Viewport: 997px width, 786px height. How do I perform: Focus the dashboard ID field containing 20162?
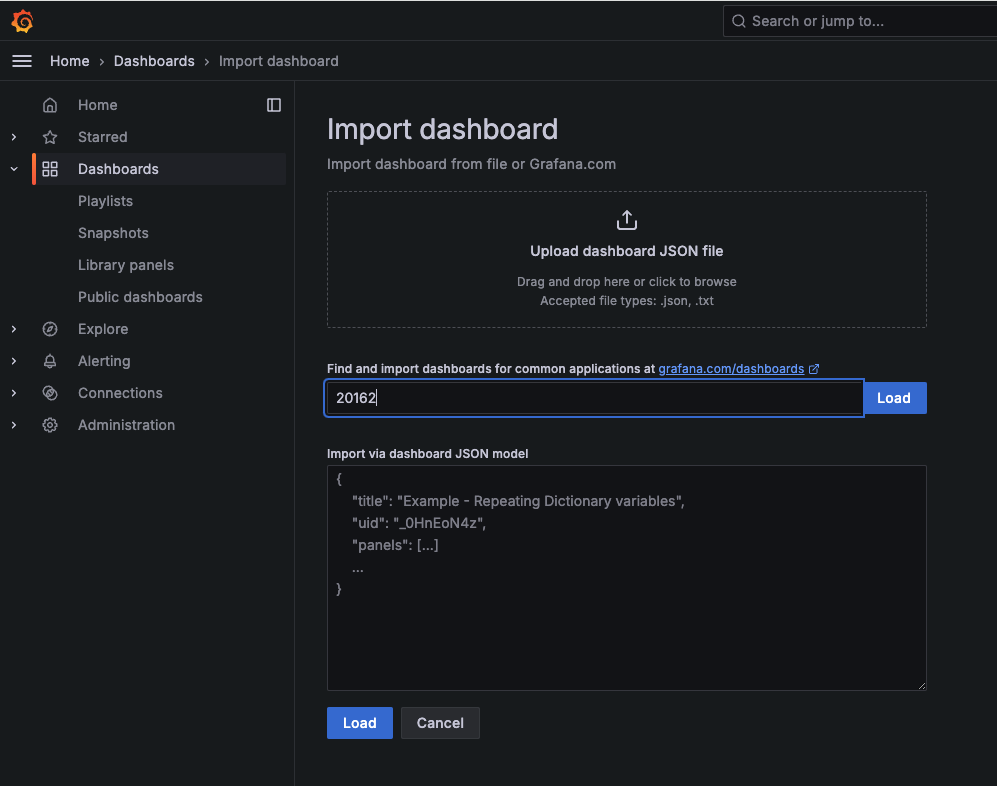[594, 398]
